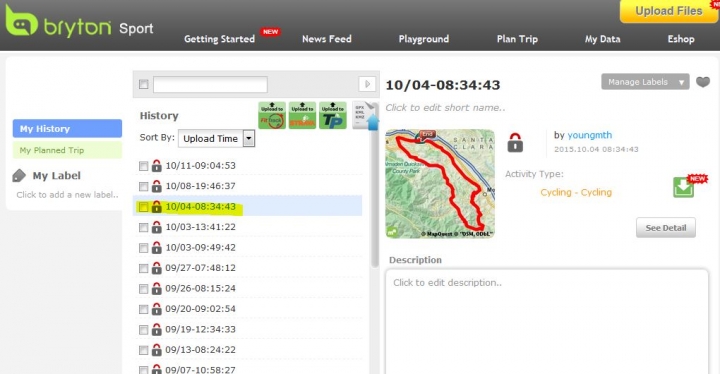Upload to TrainingPeaks icon
Screen dimensions: 720x374
(333, 115)
